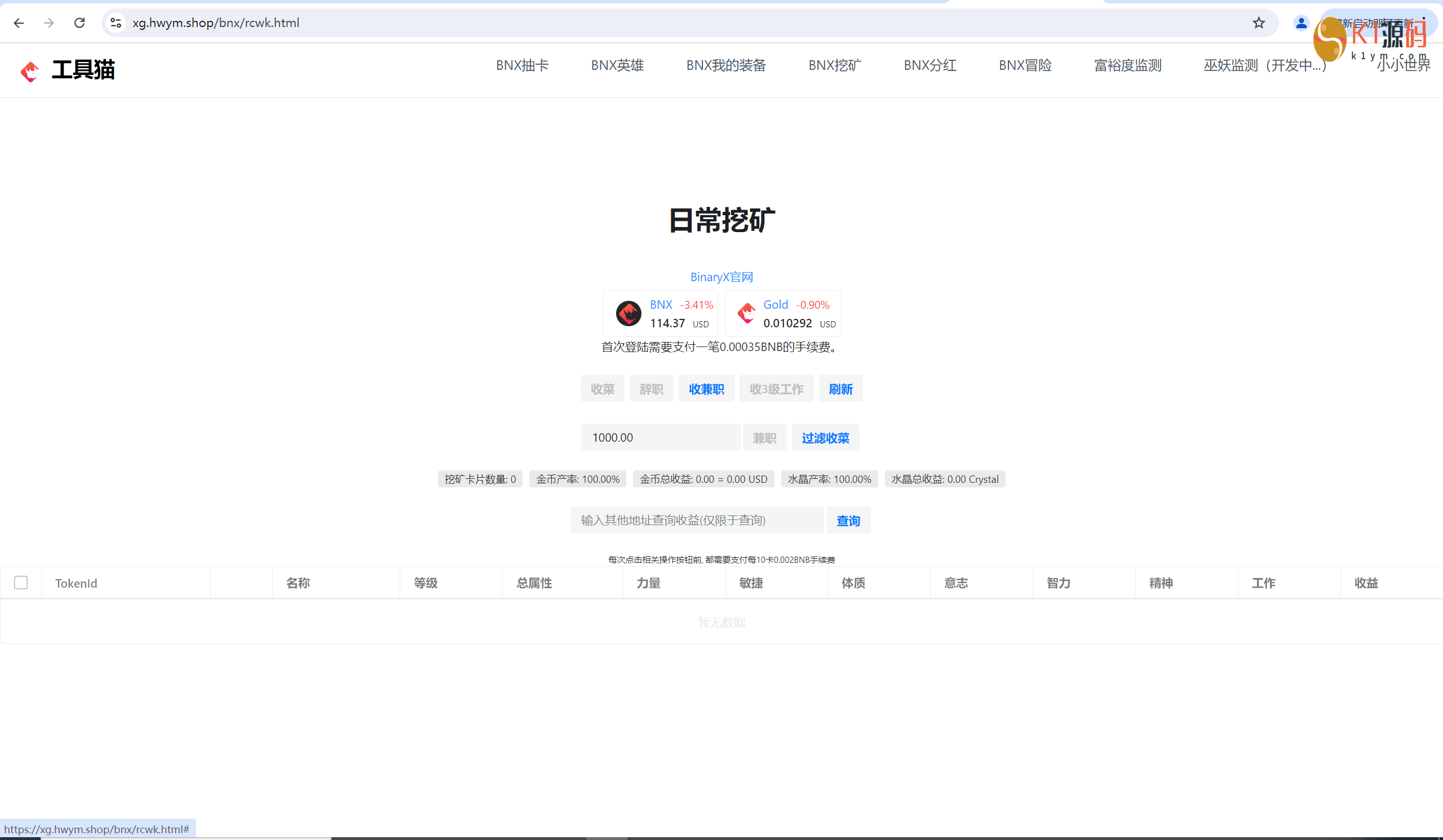Open the BinaryX官网 link
Image resolution: width=1443 pixels, height=840 pixels.
pyautogui.click(x=721, y=277)
